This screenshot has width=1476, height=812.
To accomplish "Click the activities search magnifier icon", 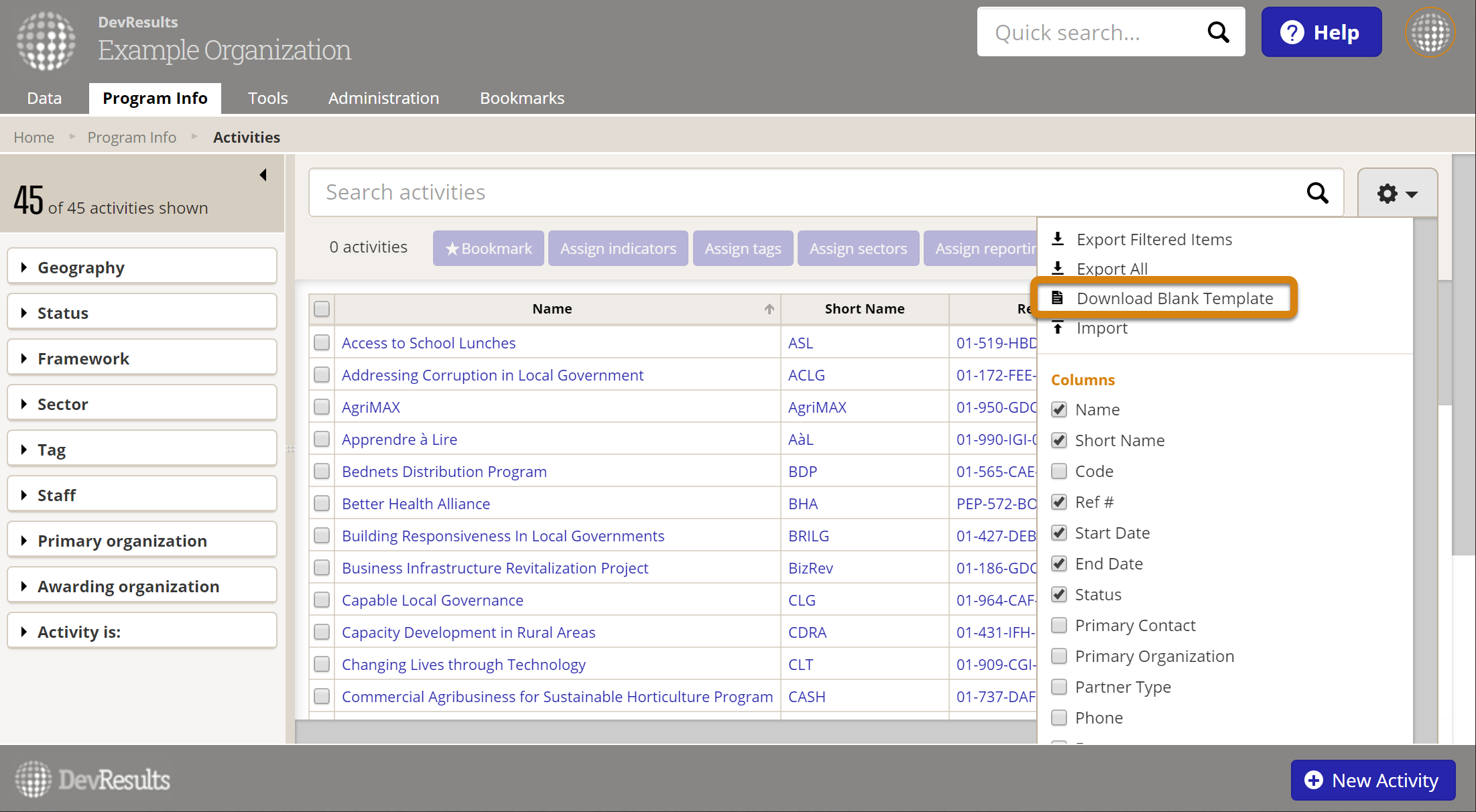I will click(1317, 193).
